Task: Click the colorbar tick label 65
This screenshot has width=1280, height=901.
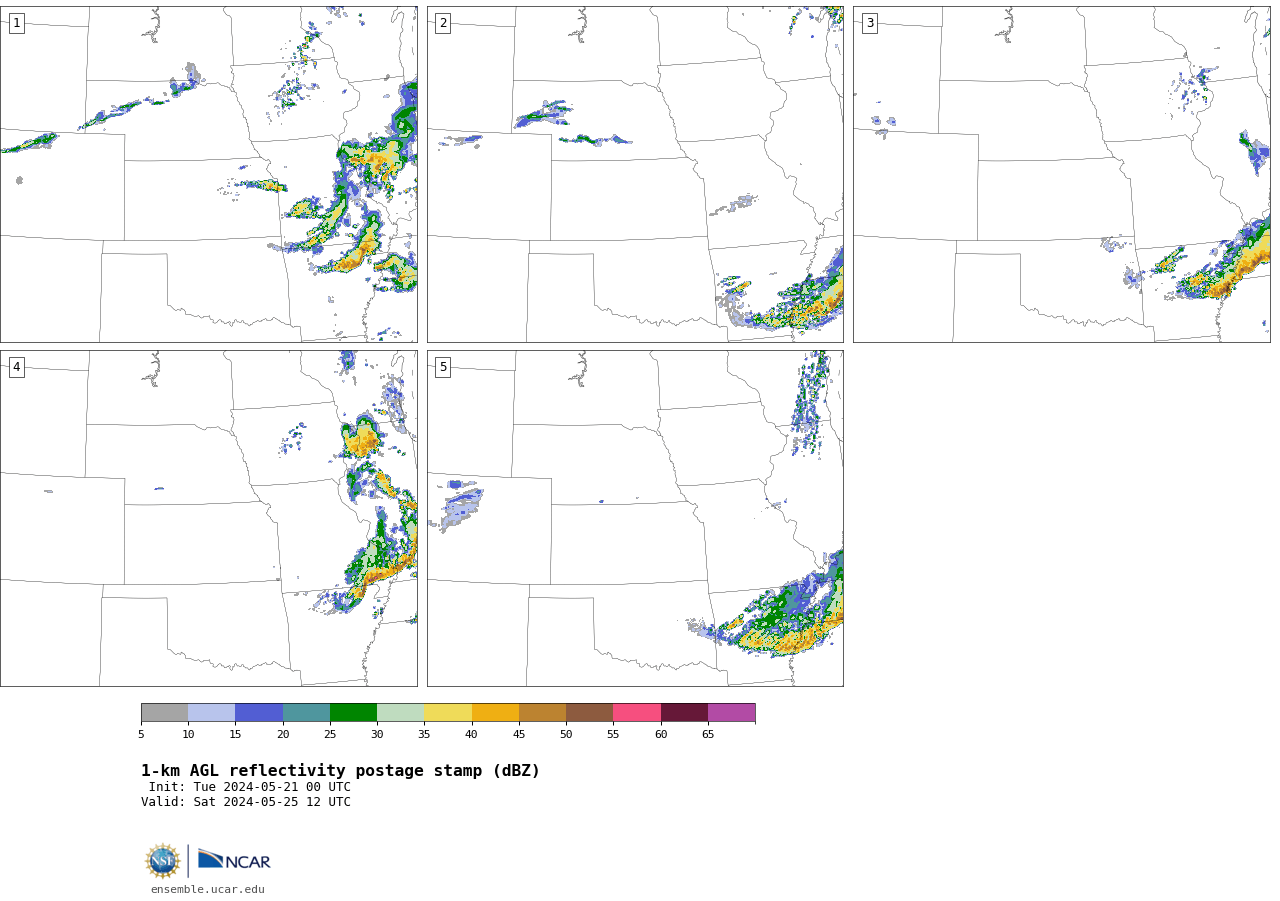Action: point(708,735)
